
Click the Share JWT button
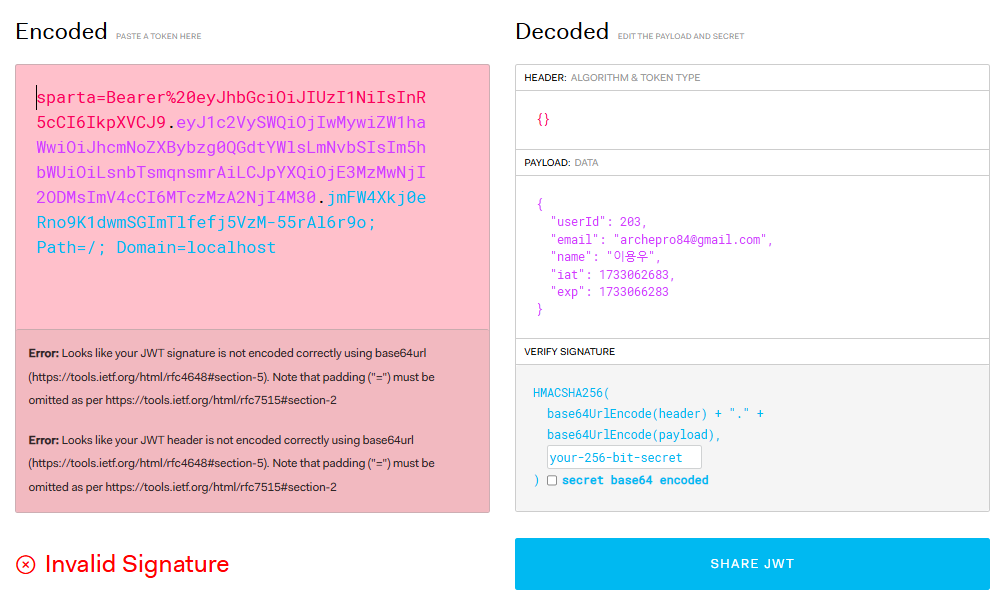click(752, 564)
